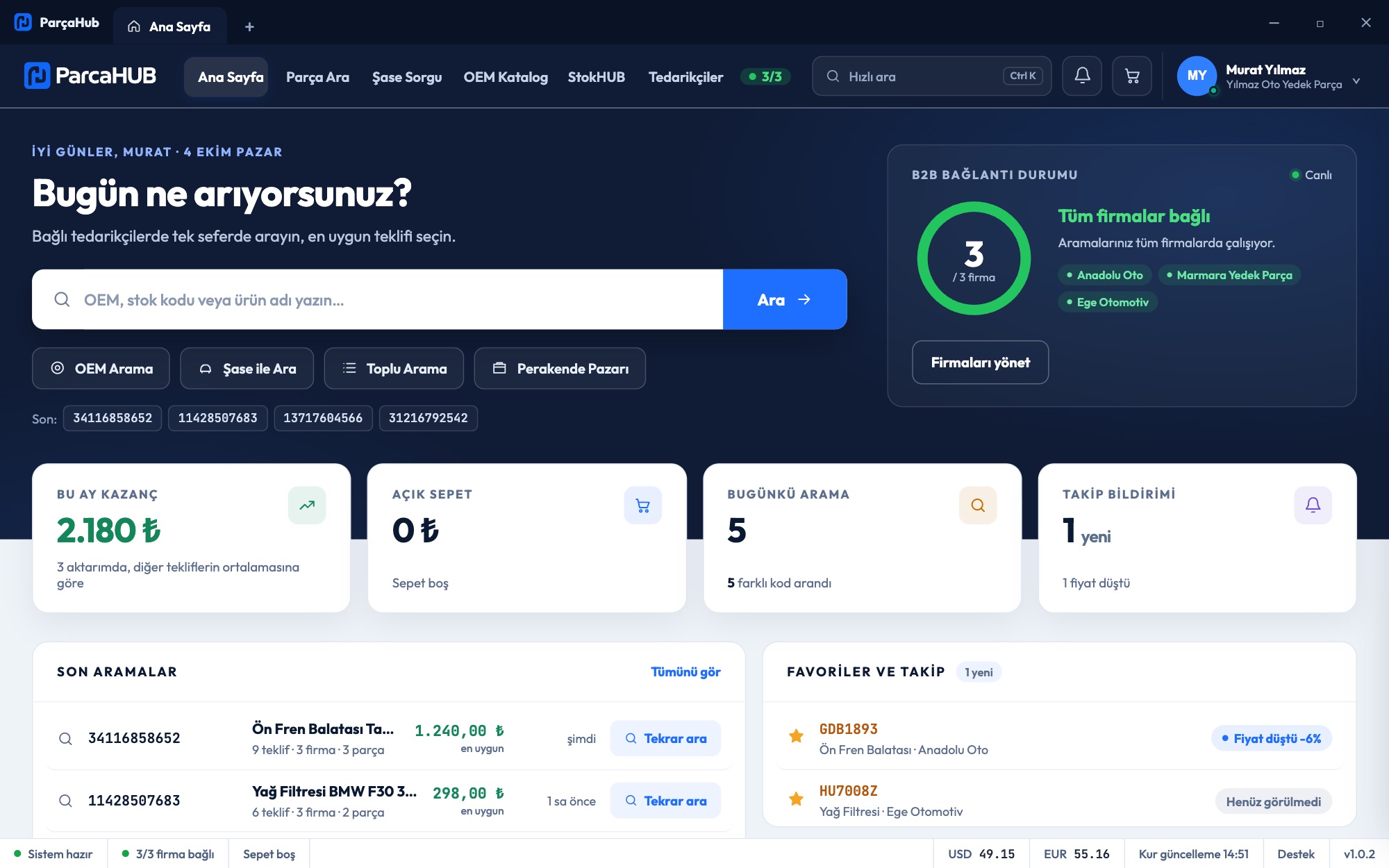Switch to StokHUB
The height and width of the screenshot is (868, 1389).
597,77
